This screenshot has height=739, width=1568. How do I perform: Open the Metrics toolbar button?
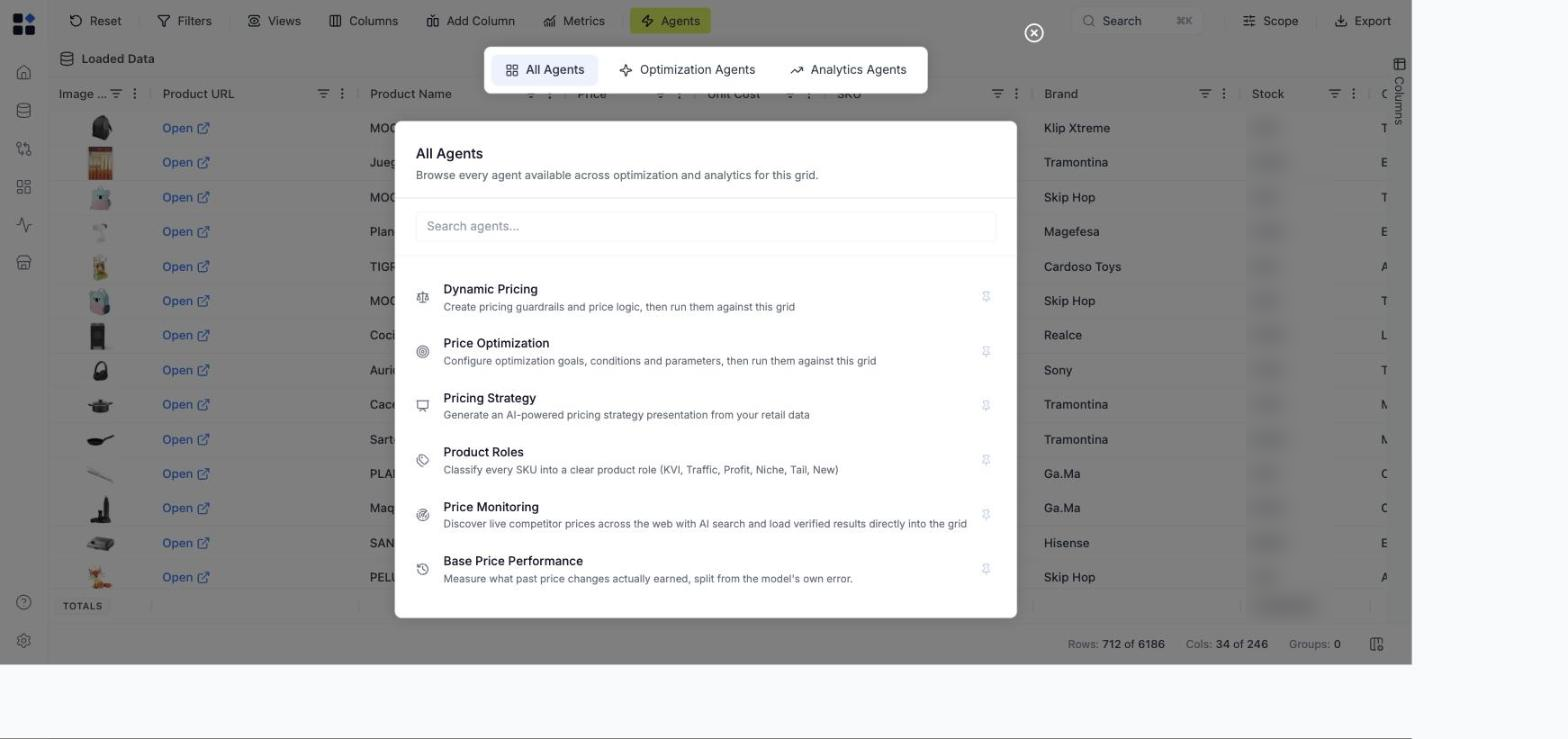(x=574, y=21)
